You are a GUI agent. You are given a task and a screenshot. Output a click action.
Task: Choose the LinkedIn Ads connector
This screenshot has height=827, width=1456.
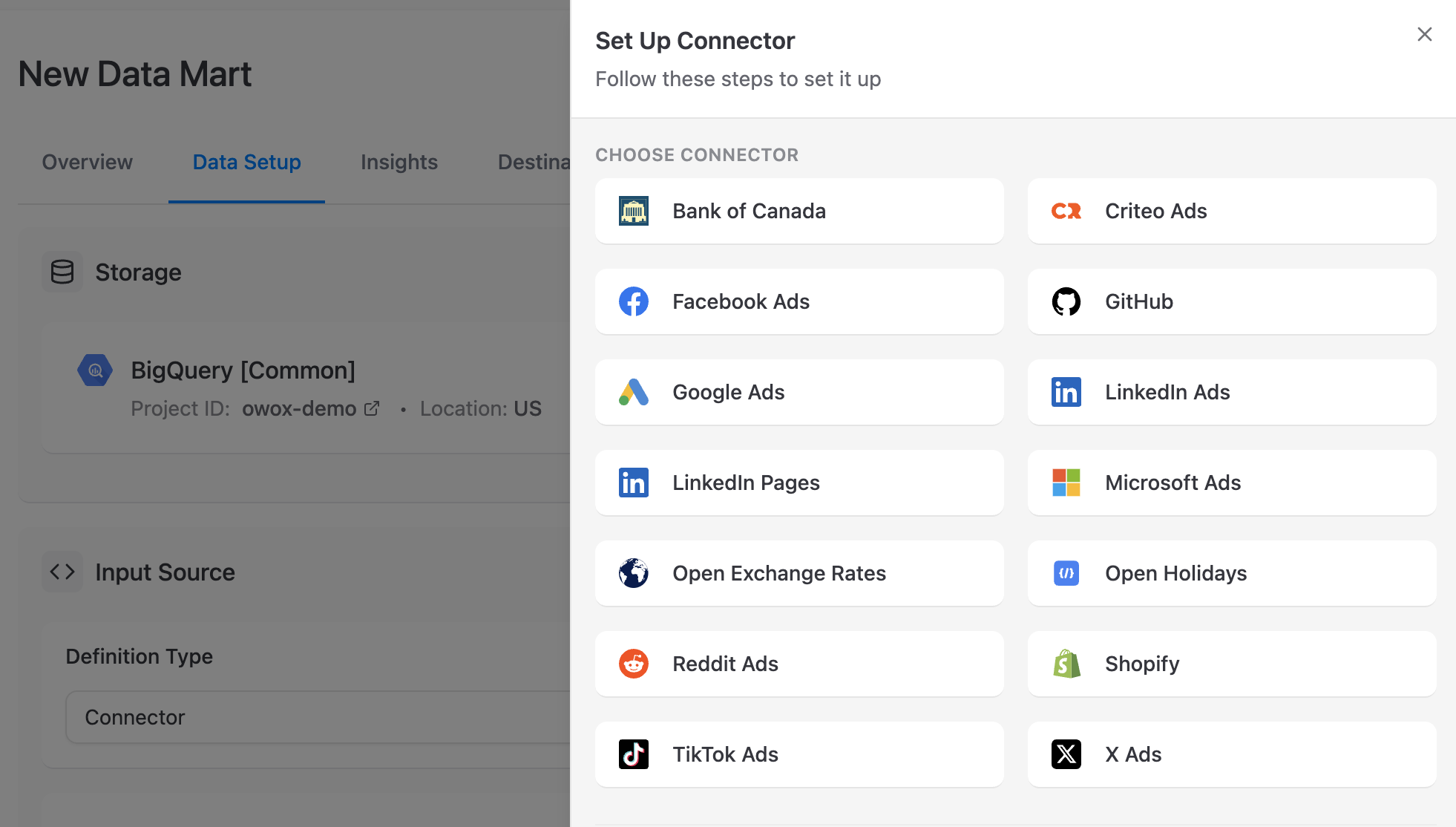1231,392
